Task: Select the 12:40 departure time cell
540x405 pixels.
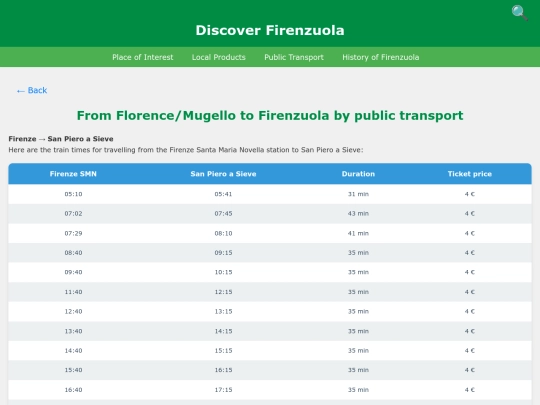Action: coord(73,311)
